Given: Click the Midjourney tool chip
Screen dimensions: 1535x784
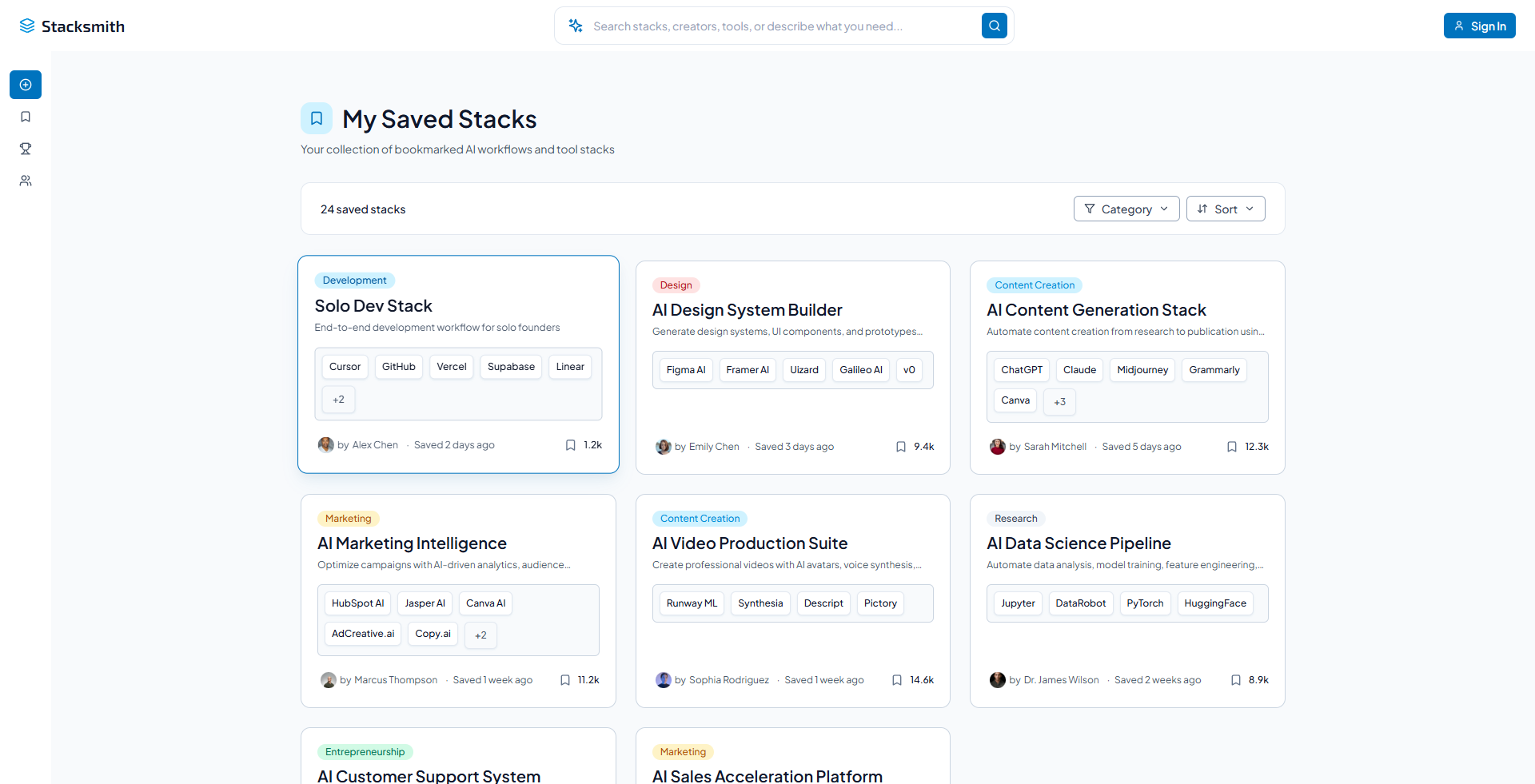Looking at the screenshot, I should click(x=1142, y=370).
